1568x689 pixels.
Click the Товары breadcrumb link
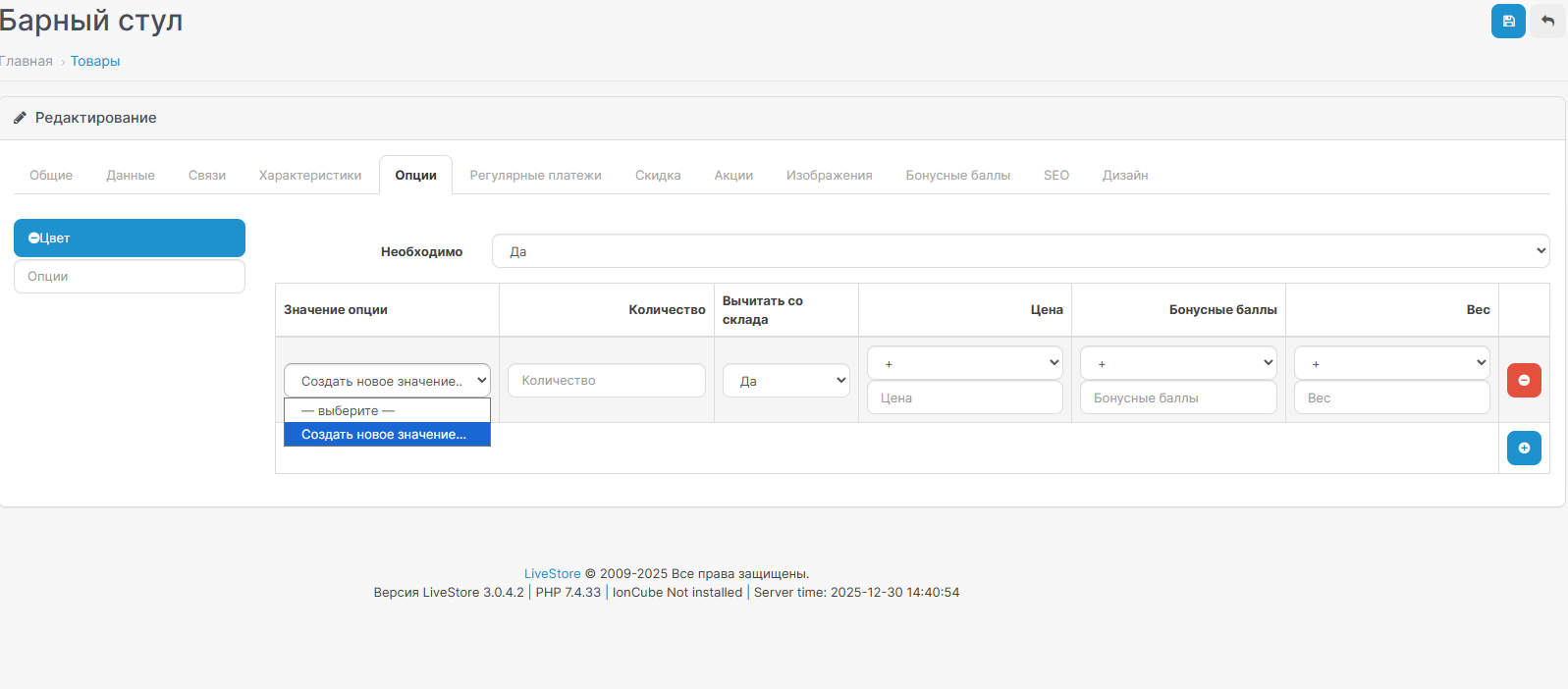click(x=95, y=61)
